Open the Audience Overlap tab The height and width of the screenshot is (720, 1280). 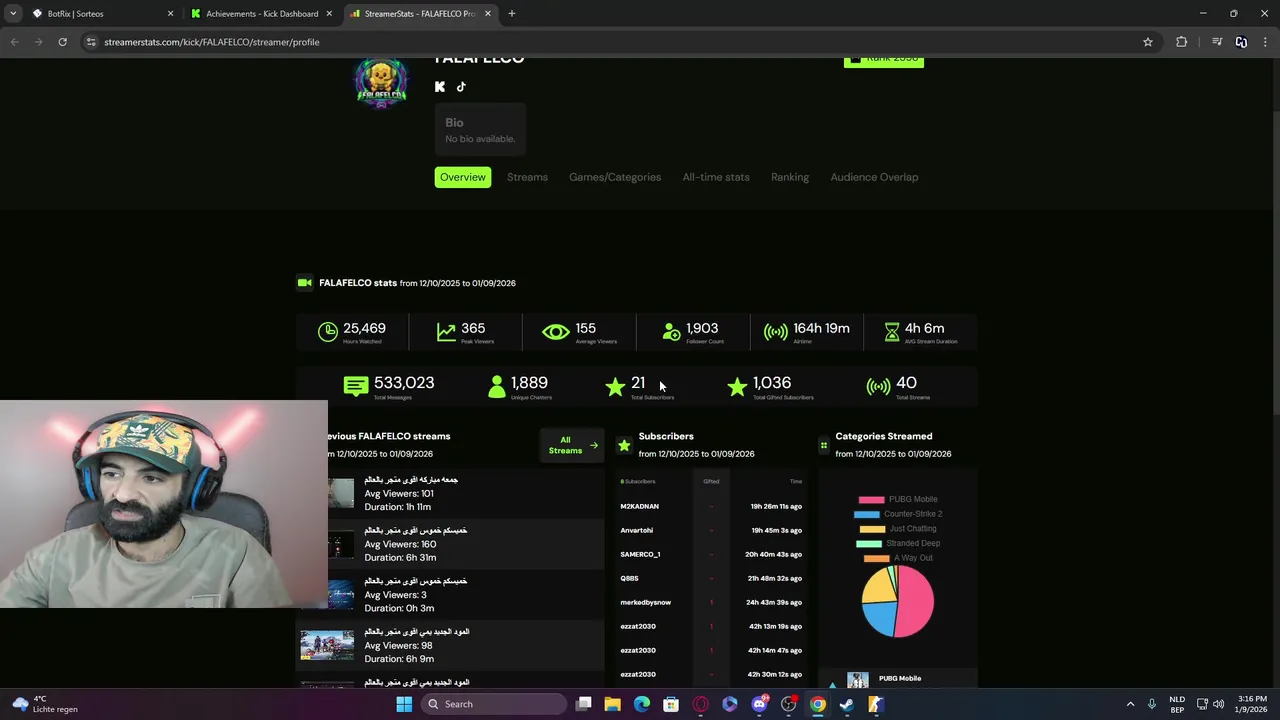coord(874,177)
